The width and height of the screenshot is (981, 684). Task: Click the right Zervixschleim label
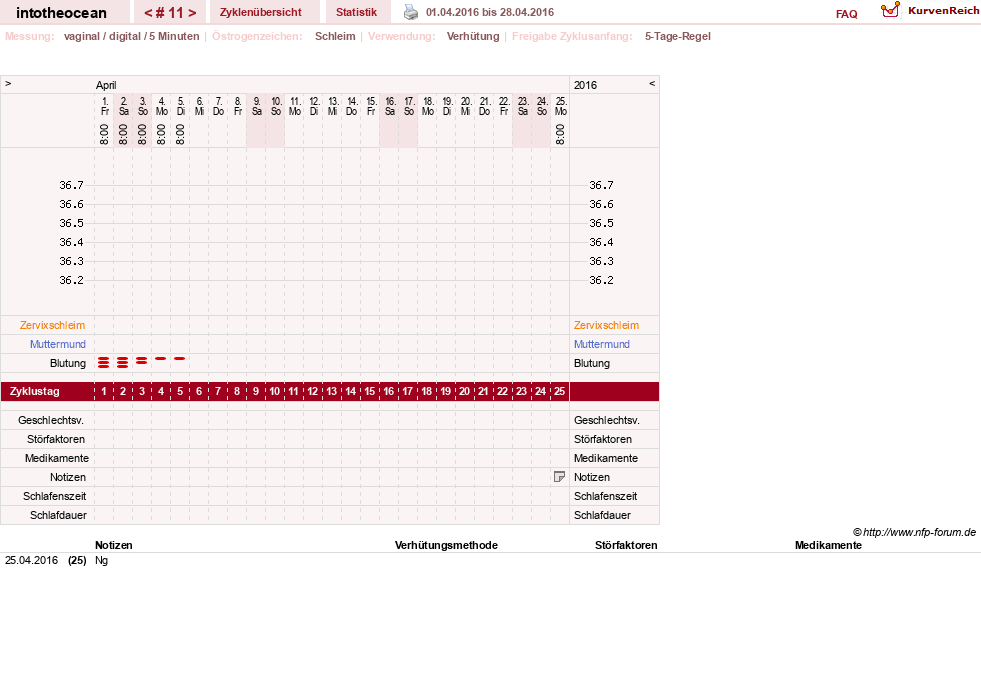tap(606, 325)
